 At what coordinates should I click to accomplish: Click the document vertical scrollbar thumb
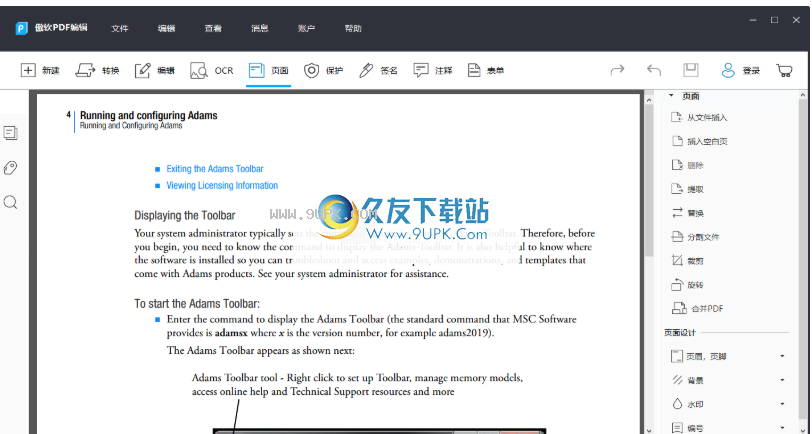(649, 181)
